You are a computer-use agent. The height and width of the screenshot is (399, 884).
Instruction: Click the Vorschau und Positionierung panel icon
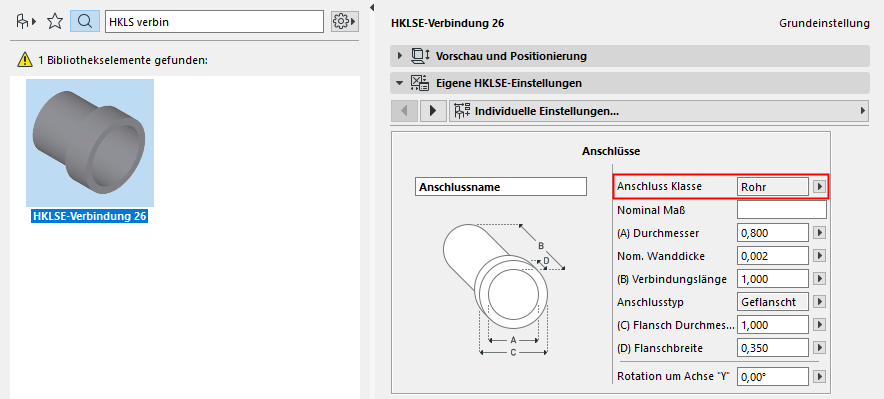tap(421, 56)
